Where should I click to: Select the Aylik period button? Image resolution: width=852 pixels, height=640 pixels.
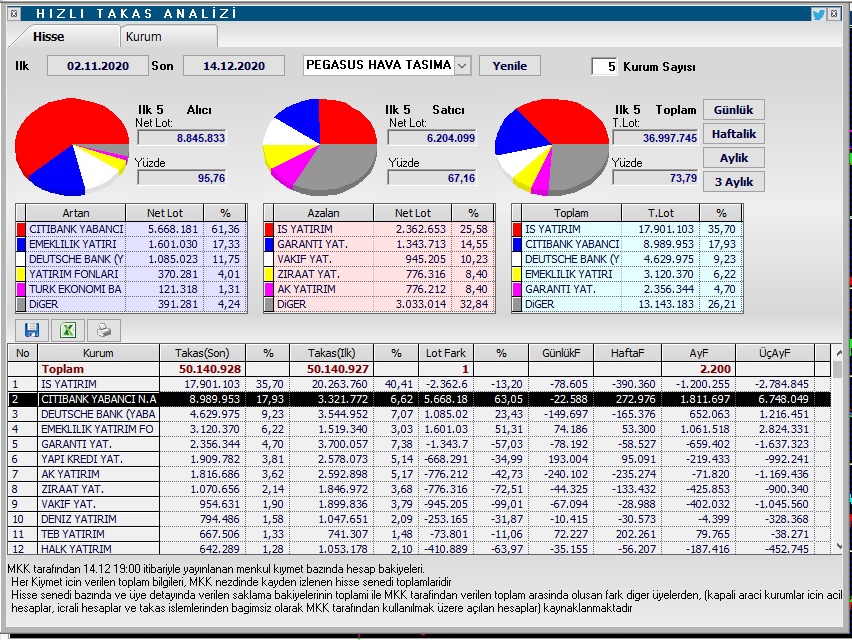tap(734, 158)
